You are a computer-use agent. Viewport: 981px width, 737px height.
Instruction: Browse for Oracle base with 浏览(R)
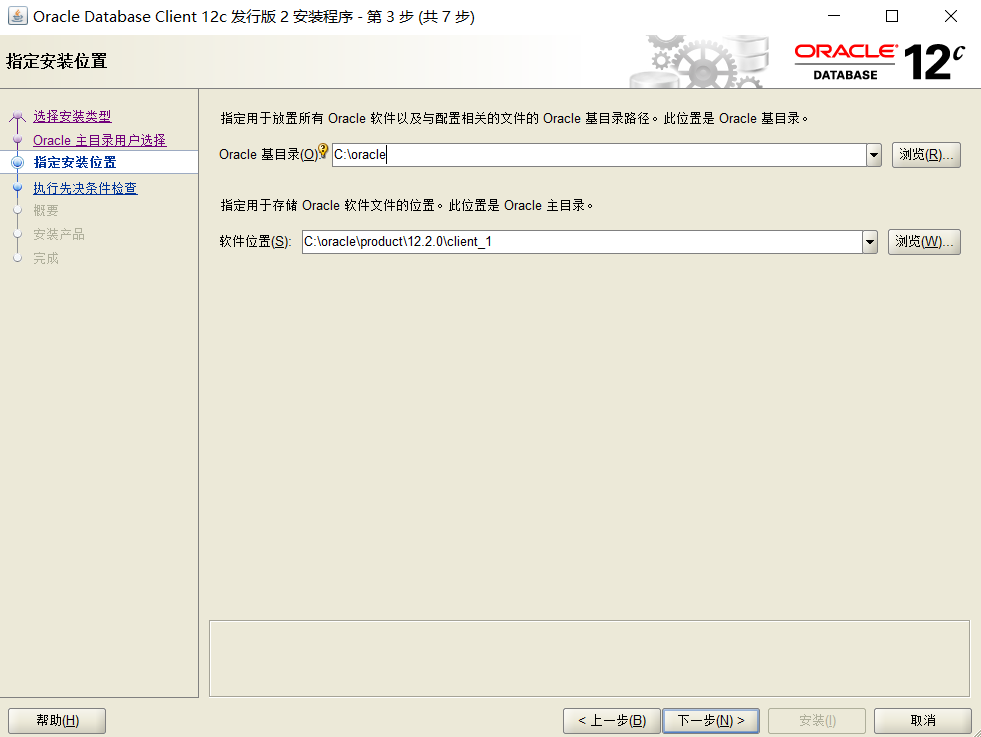(926, 155)
